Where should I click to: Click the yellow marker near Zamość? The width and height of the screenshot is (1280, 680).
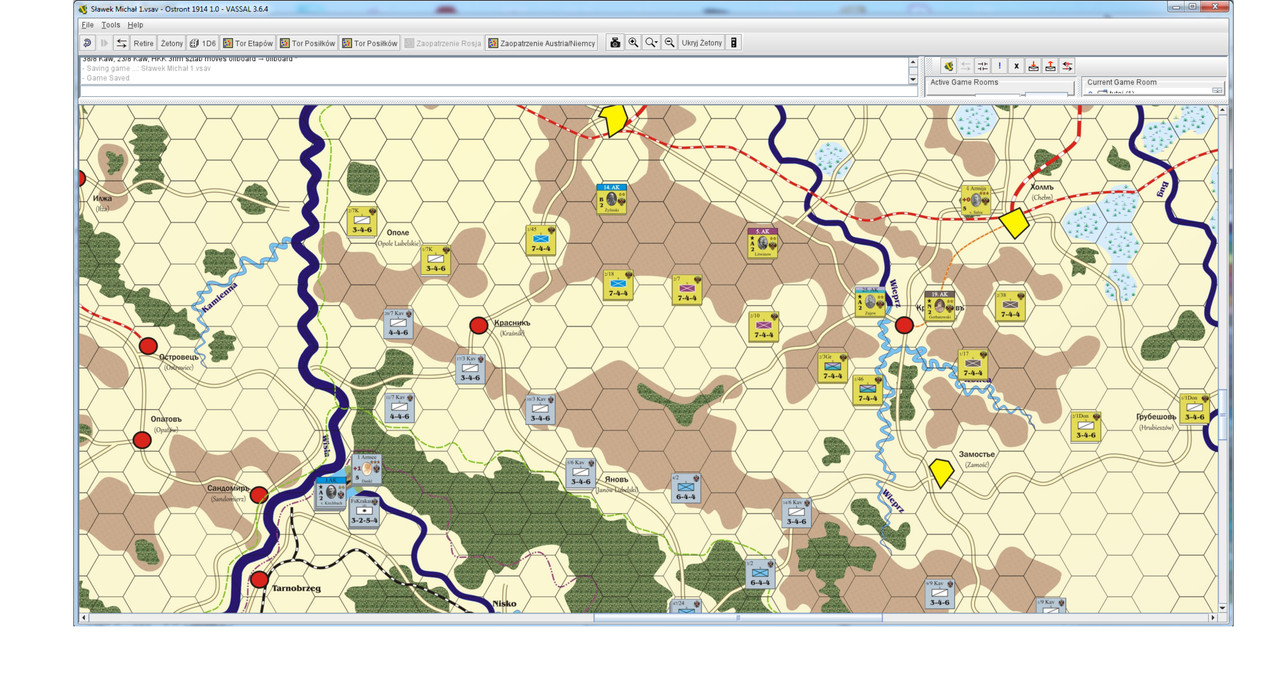940,473
